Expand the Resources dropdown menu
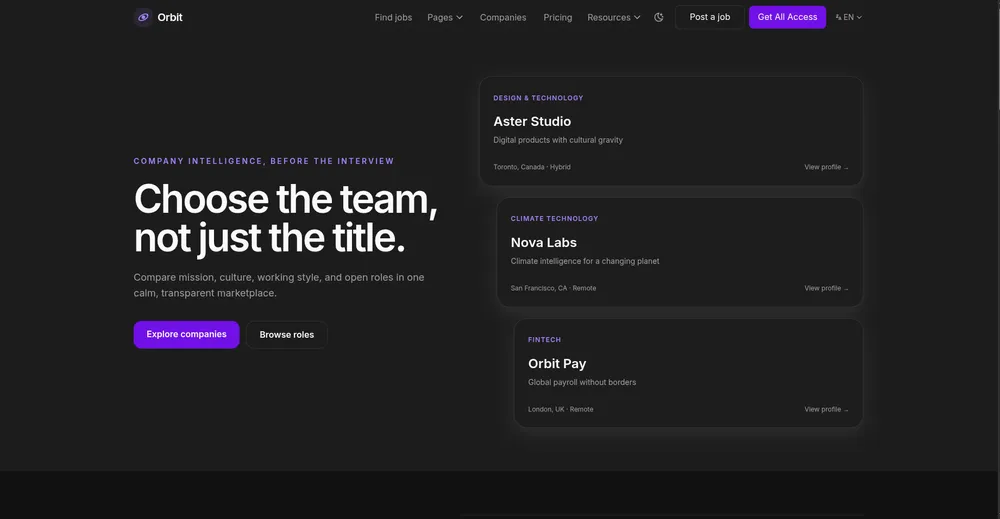 (614, 17)
